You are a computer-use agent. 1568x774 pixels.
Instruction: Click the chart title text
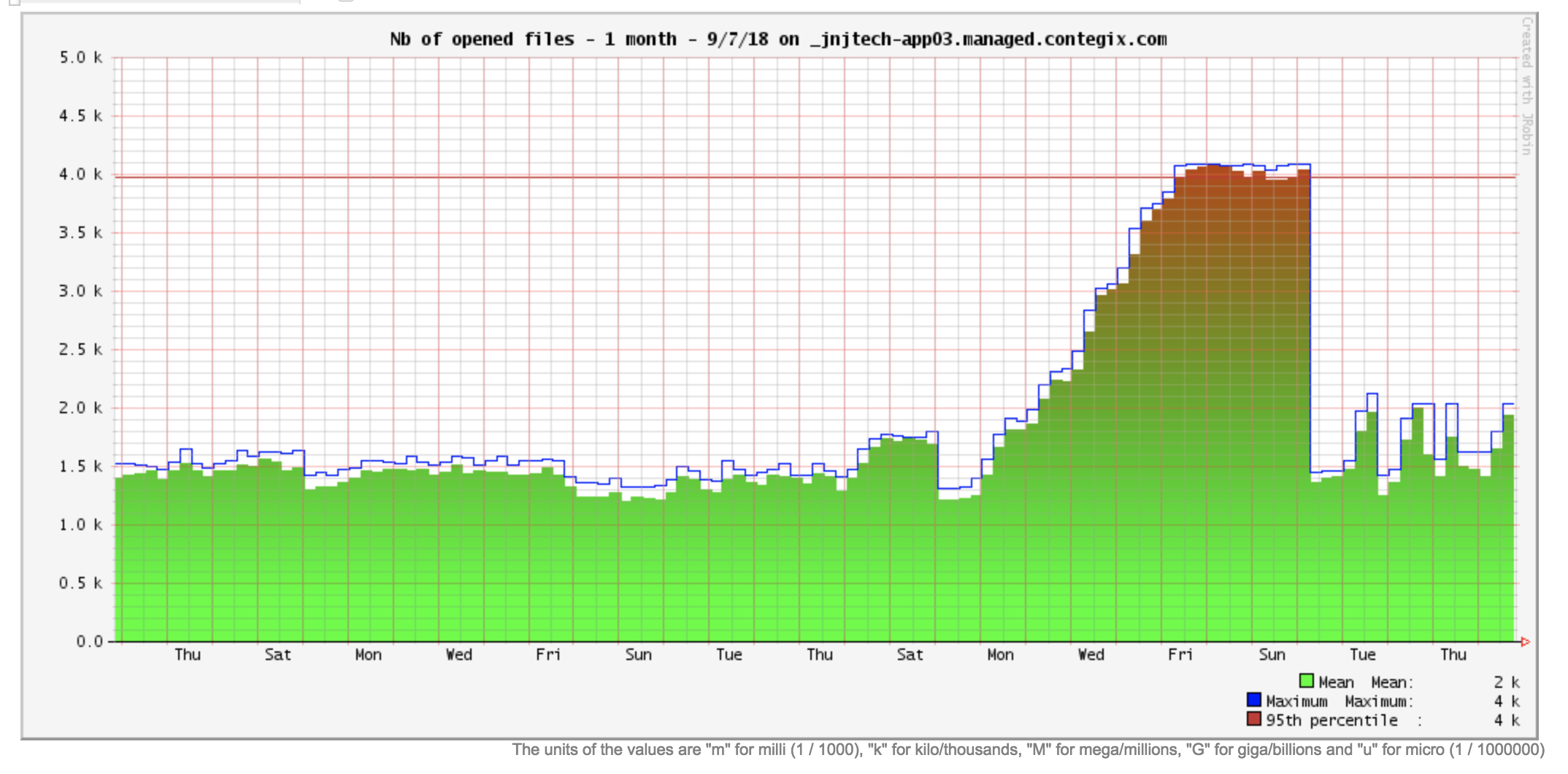click(777, 39)
